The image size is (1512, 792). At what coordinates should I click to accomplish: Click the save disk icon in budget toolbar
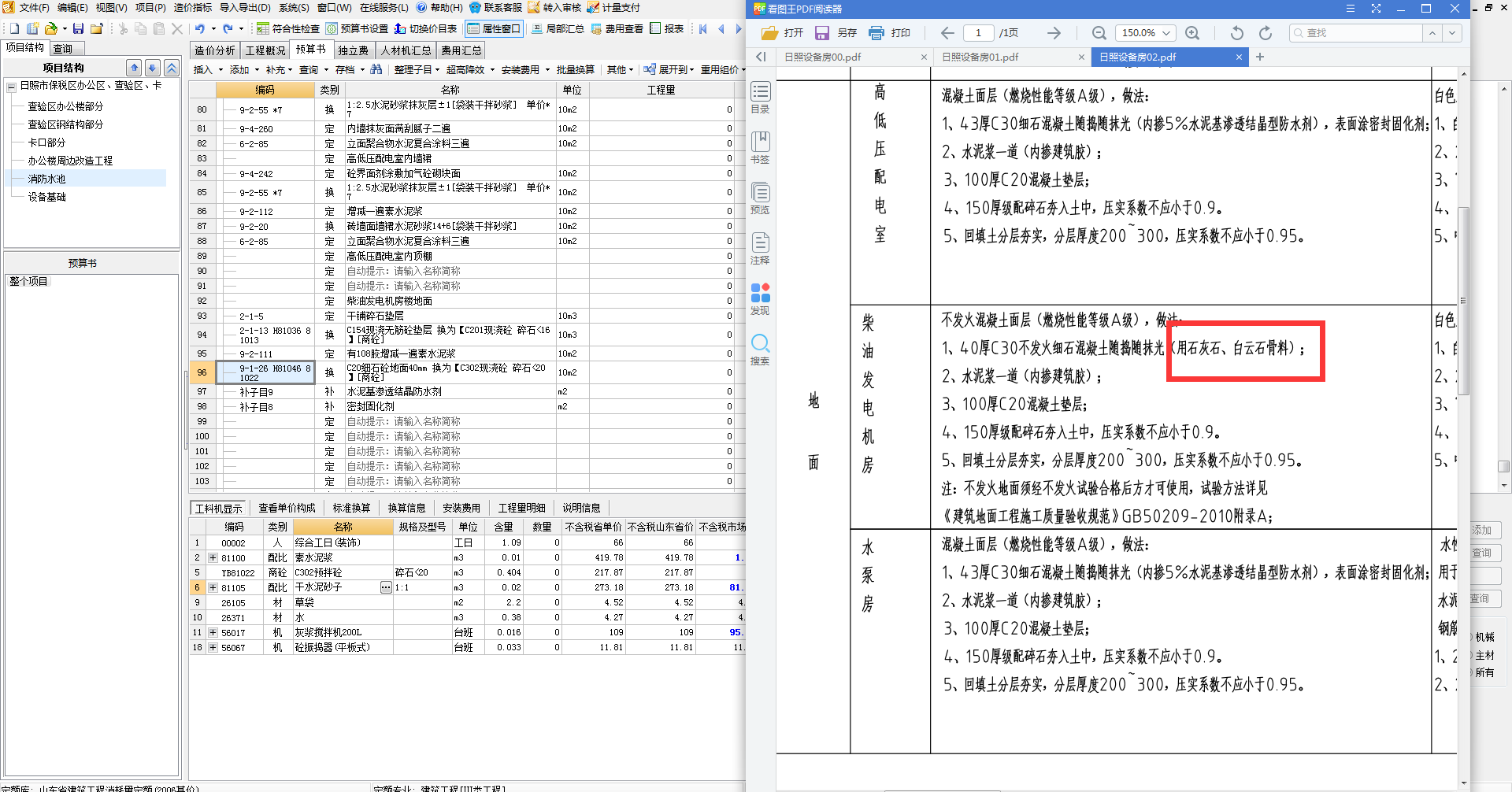click(78, 28)
